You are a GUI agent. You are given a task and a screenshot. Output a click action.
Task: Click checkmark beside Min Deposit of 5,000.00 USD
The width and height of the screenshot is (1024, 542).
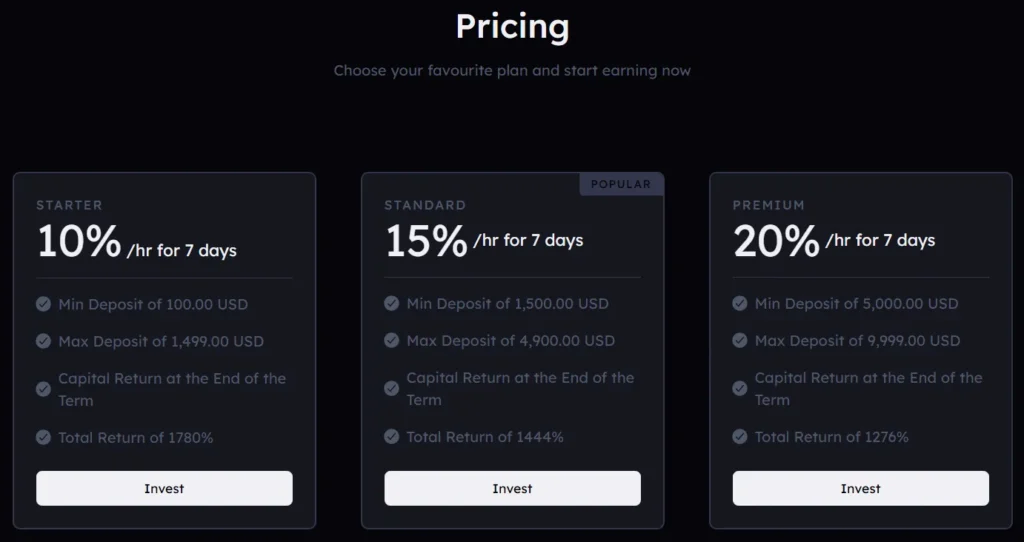coord(739,303)
